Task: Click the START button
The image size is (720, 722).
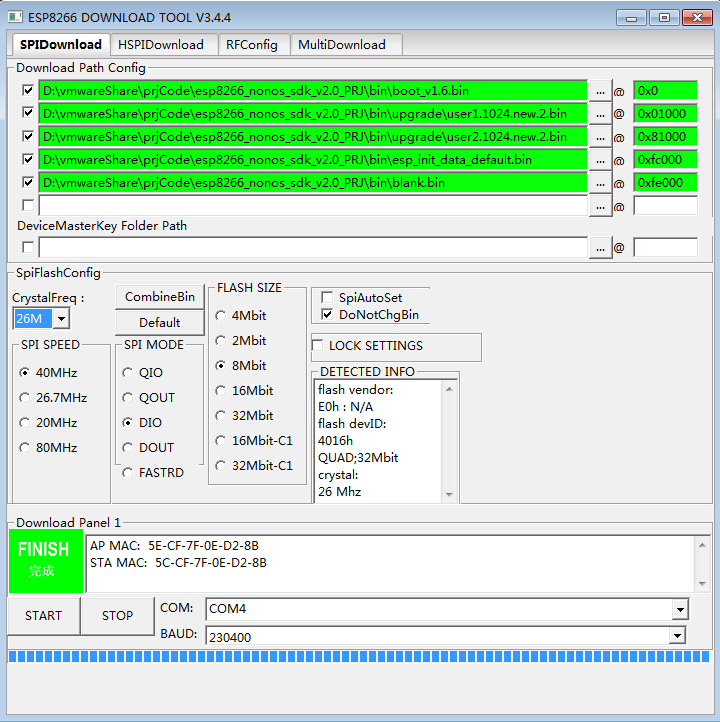Action: pyautogui.click(x=44, y=616)
